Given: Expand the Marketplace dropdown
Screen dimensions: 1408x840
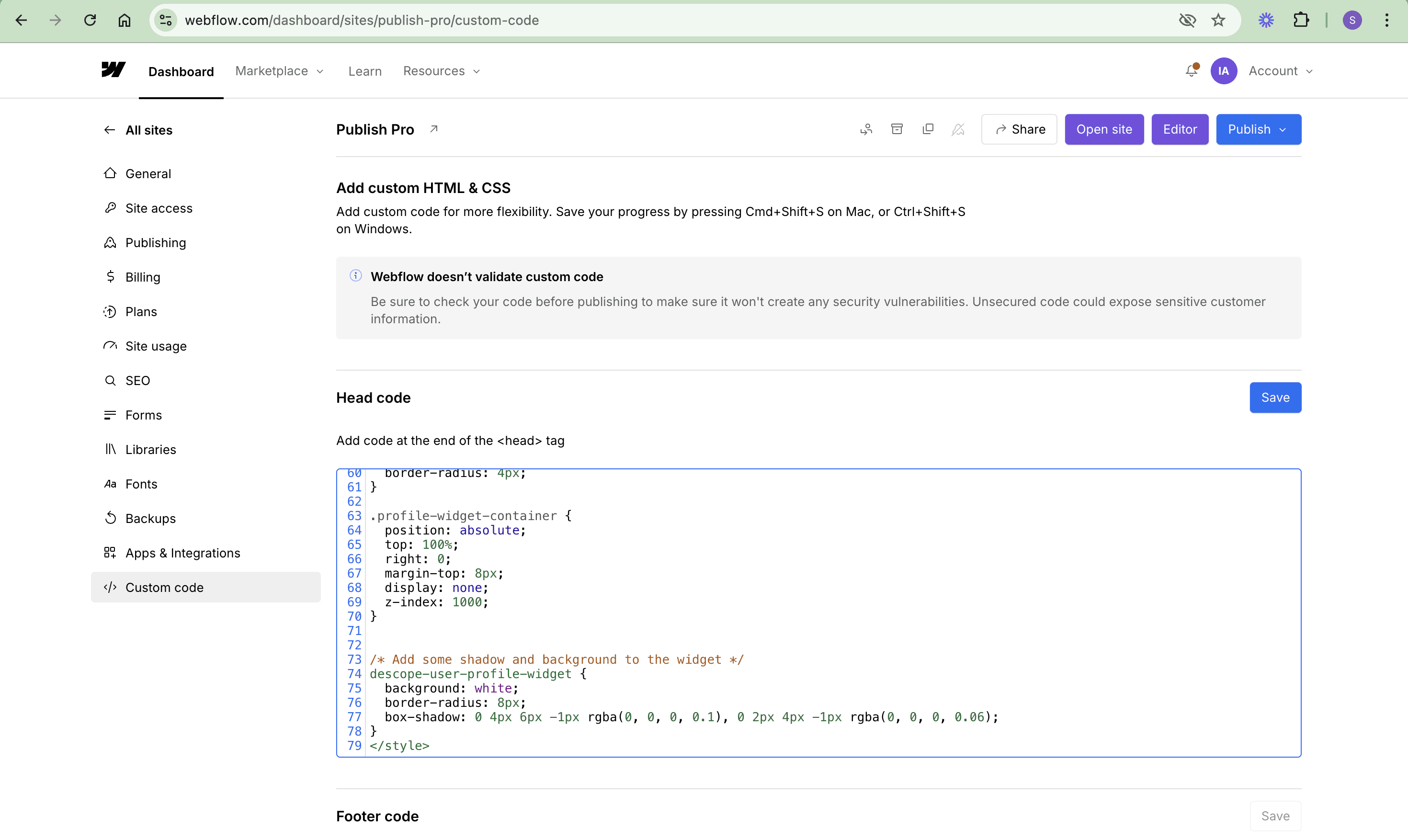Looking at the screenshot, I should [x=279, y=71].
